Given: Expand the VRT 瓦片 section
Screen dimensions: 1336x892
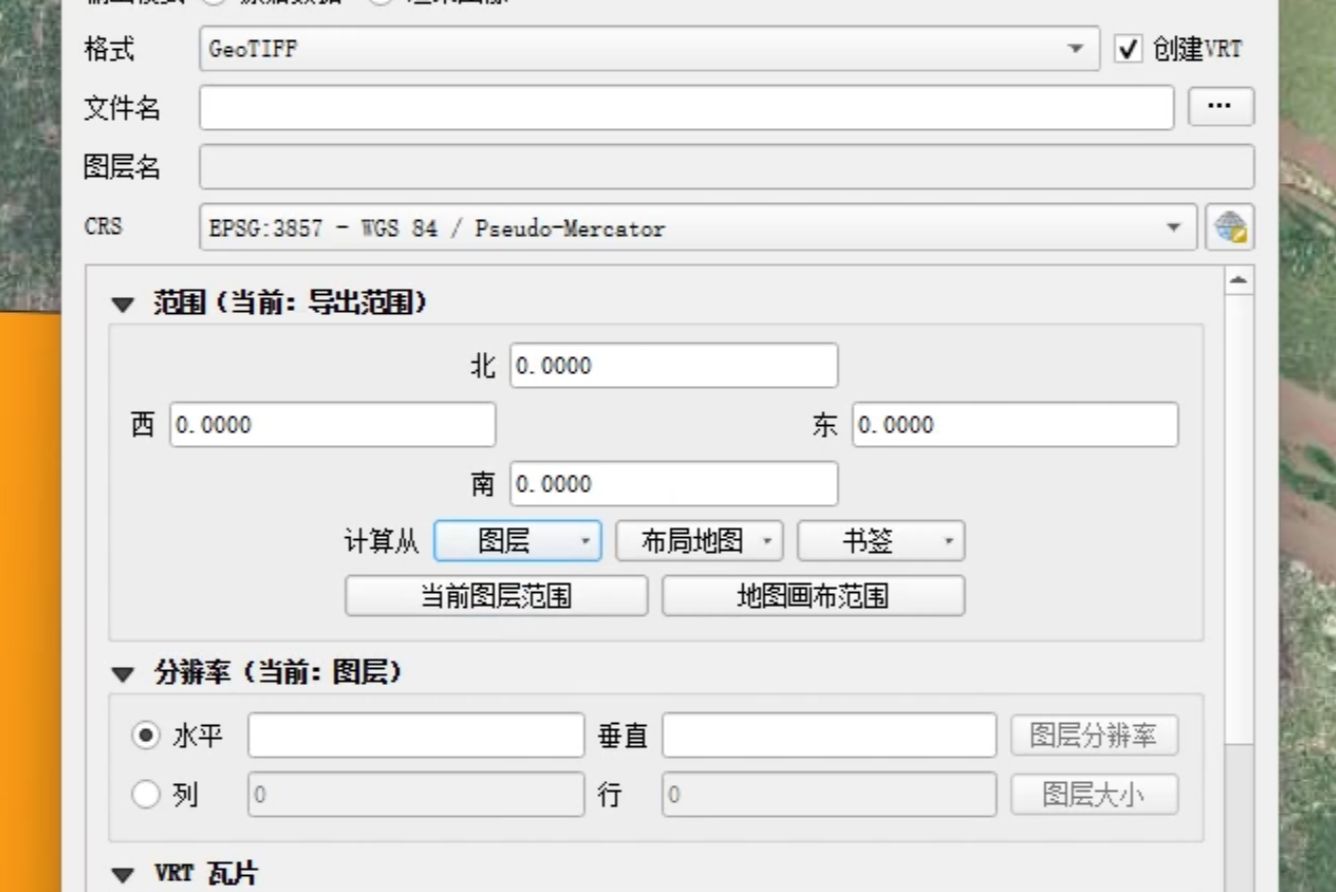Looking at the screenshot, I should [122, 873].
